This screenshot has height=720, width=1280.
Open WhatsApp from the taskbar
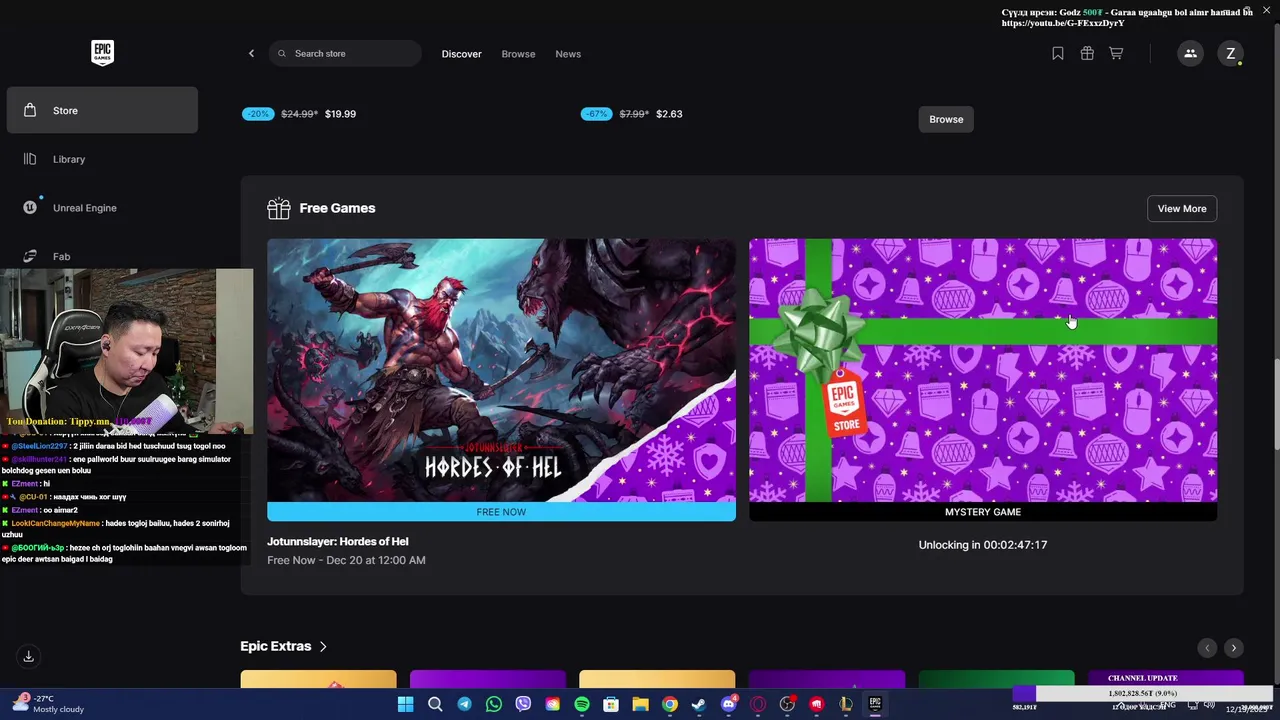[x=494, y=704]
